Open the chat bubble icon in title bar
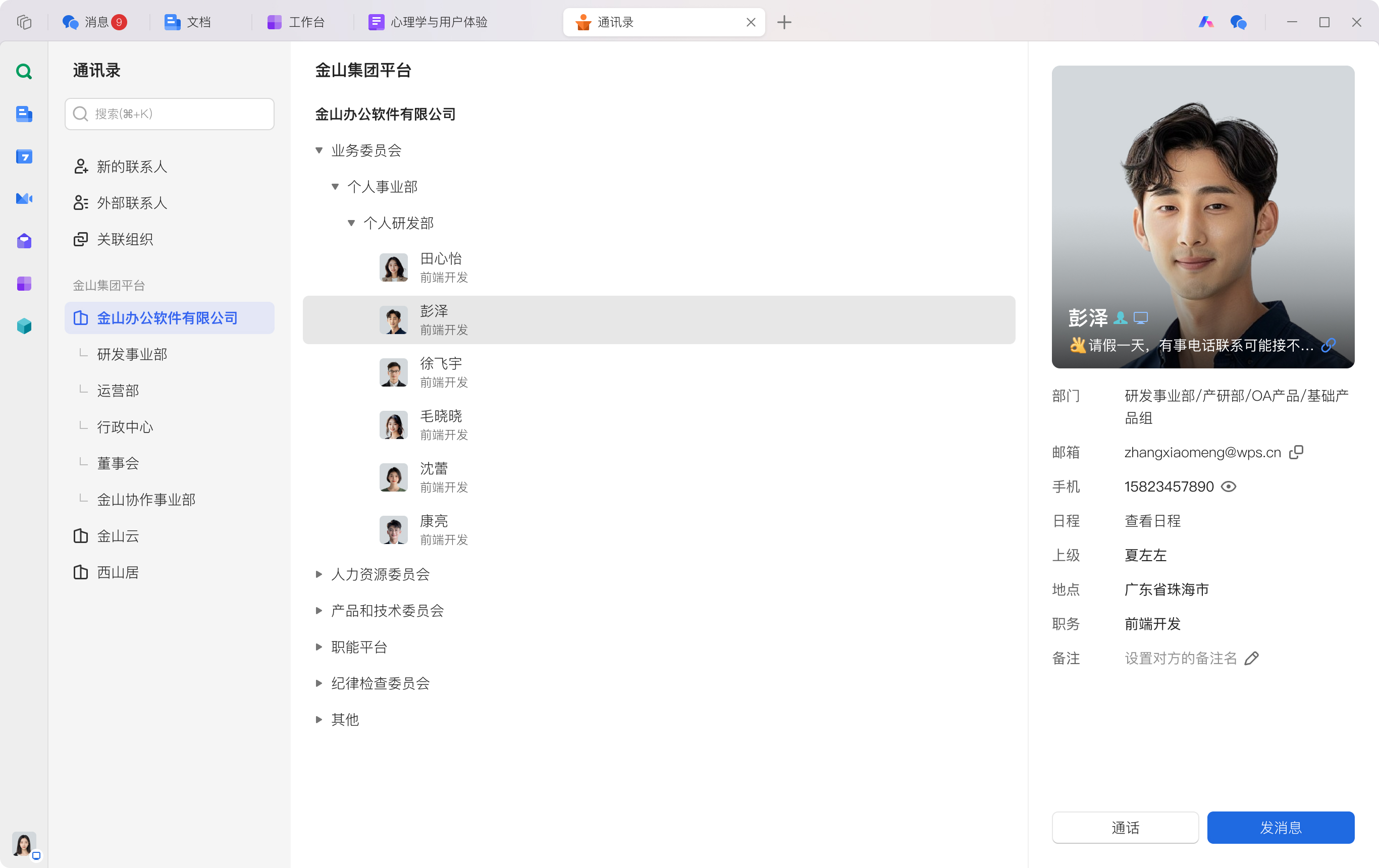 pyautogui.click(x=1238, y=22)
